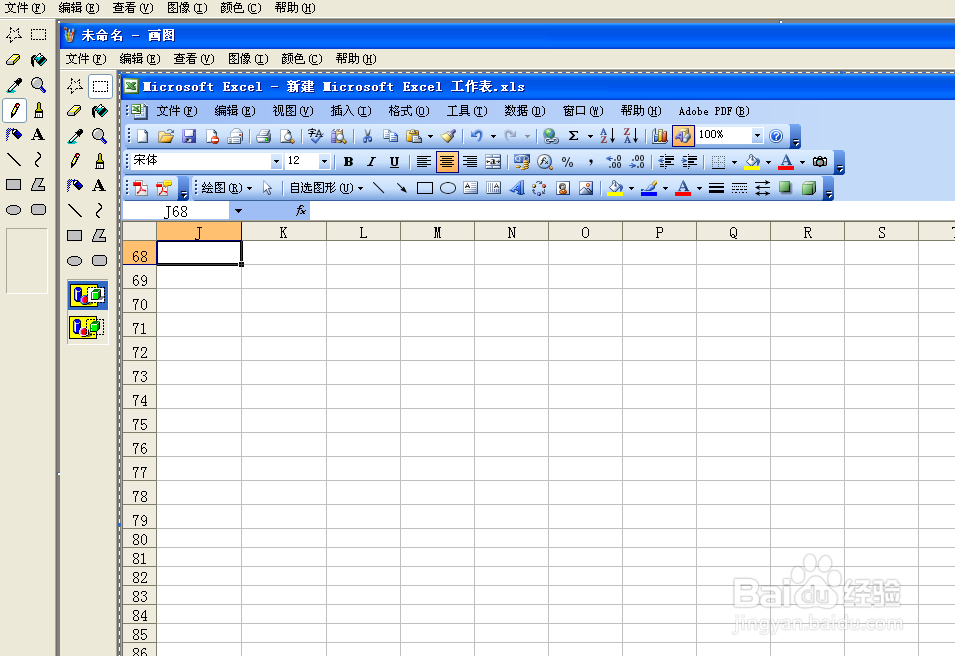This screenshot has height=656, width=955.
Task: Open the 自选图形(U) AutoShapes dropdown
Action: 326,188
